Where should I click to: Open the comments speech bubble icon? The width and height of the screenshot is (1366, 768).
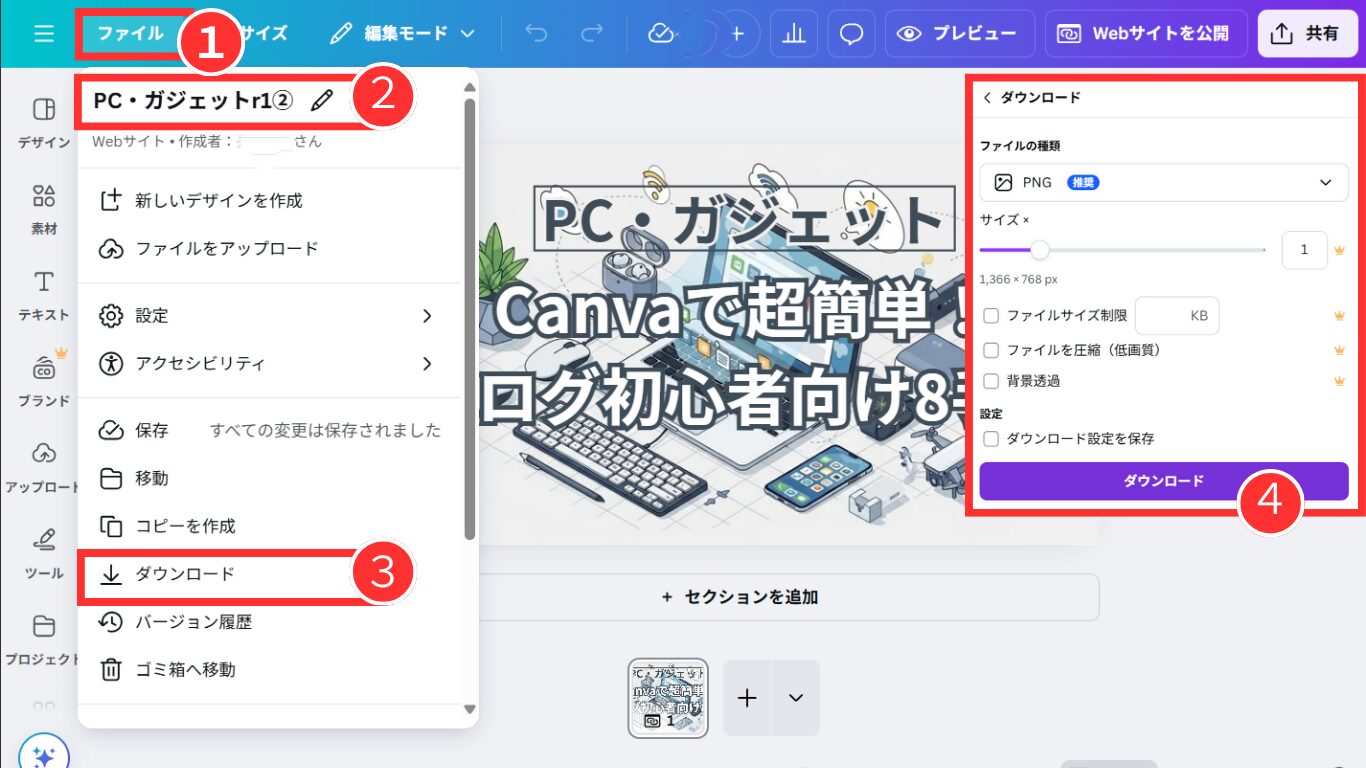tap(852, 33)
